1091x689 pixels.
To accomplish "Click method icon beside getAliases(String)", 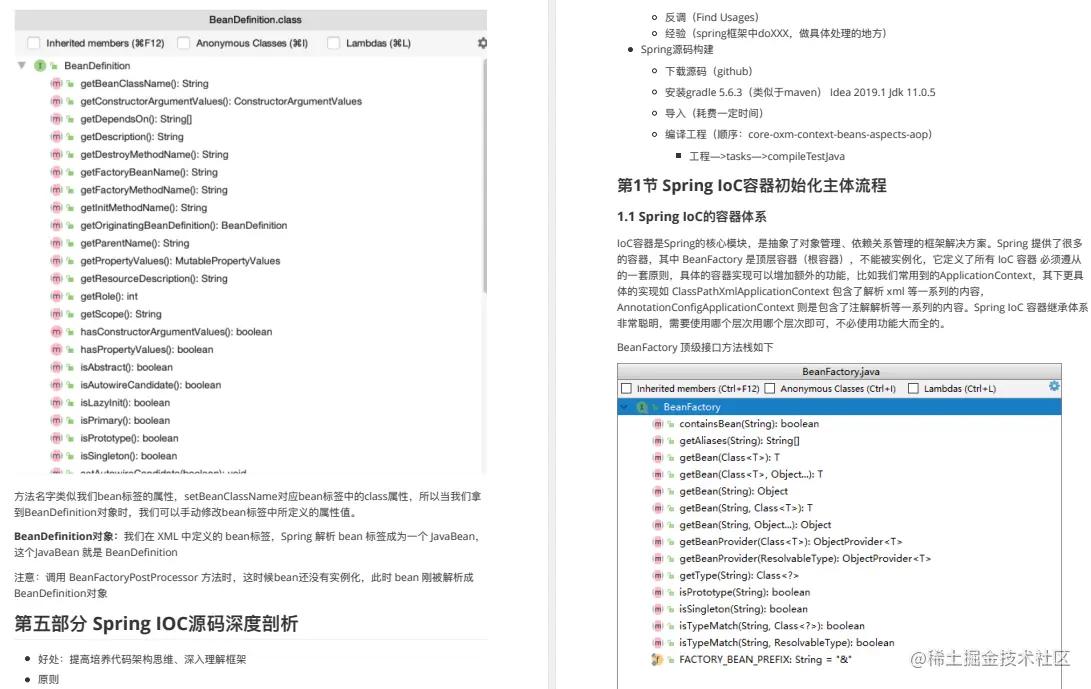I will pyautogui.click(x=658, y=441).
